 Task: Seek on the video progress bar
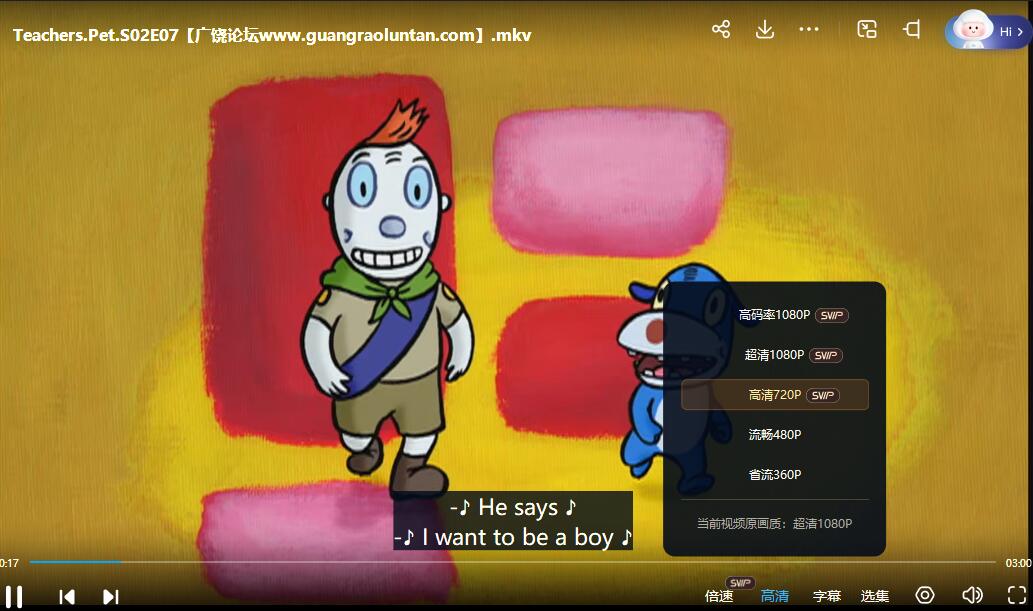point(513,562)
